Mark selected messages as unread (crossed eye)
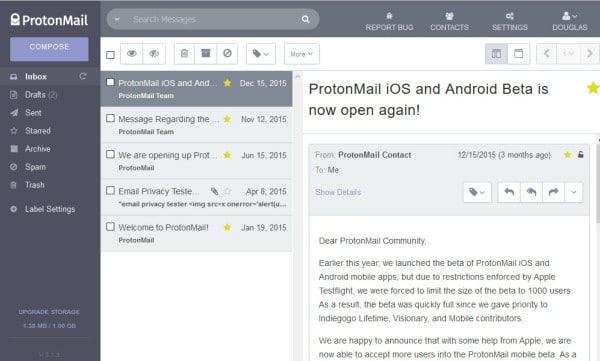 pyautogui.click(x=154, y=54)
